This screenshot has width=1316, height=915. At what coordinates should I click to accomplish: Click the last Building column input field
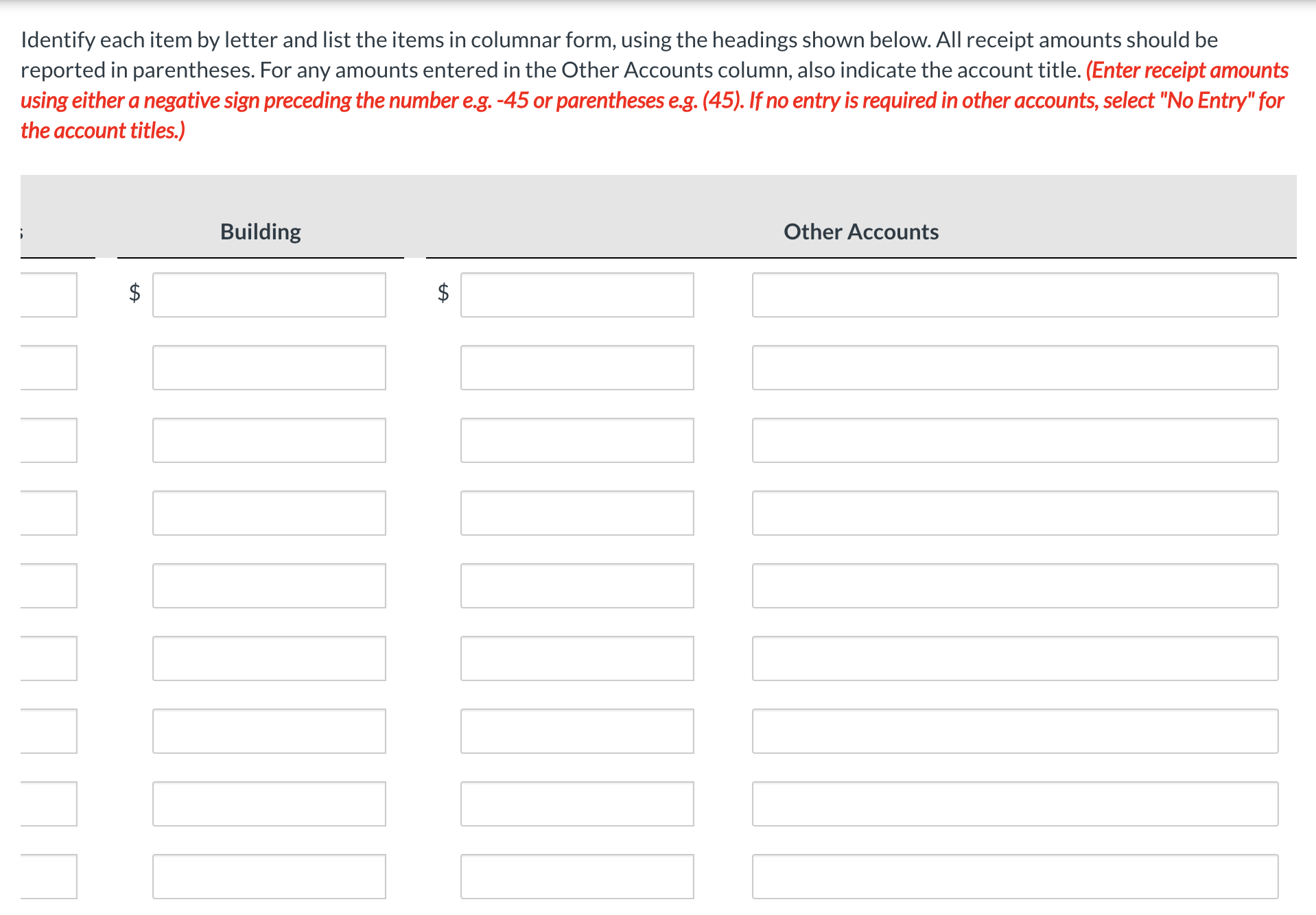point(269,876)
